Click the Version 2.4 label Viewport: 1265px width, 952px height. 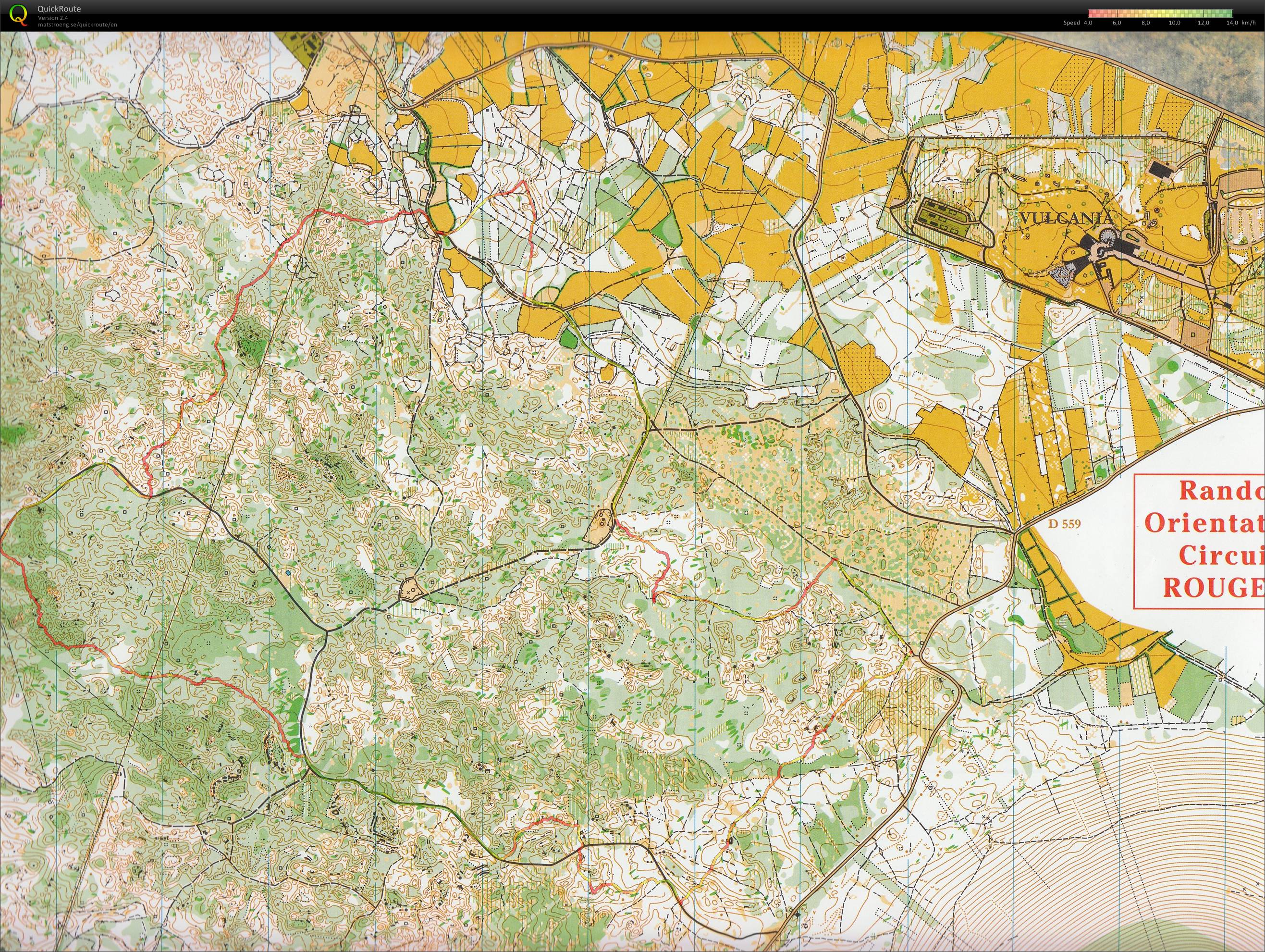pyautogui.click(x=53, y=18)
